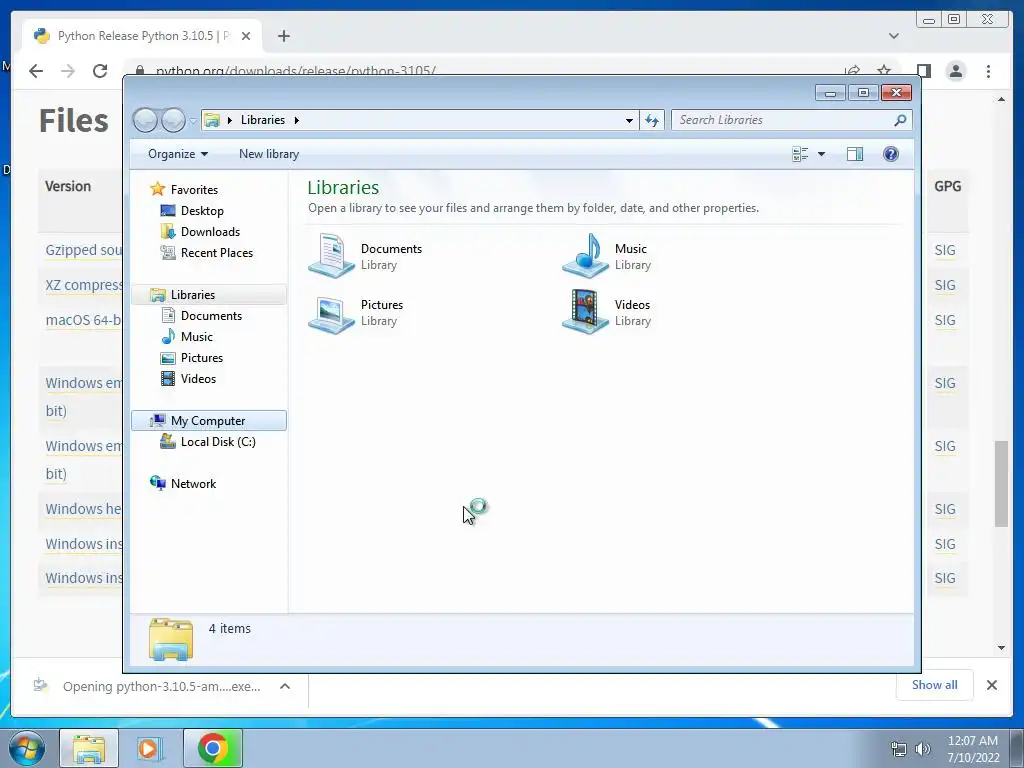The width and height of the screenshot is (1024, 768).
Task: Open the Music library icon
Action: coord(586,256)
